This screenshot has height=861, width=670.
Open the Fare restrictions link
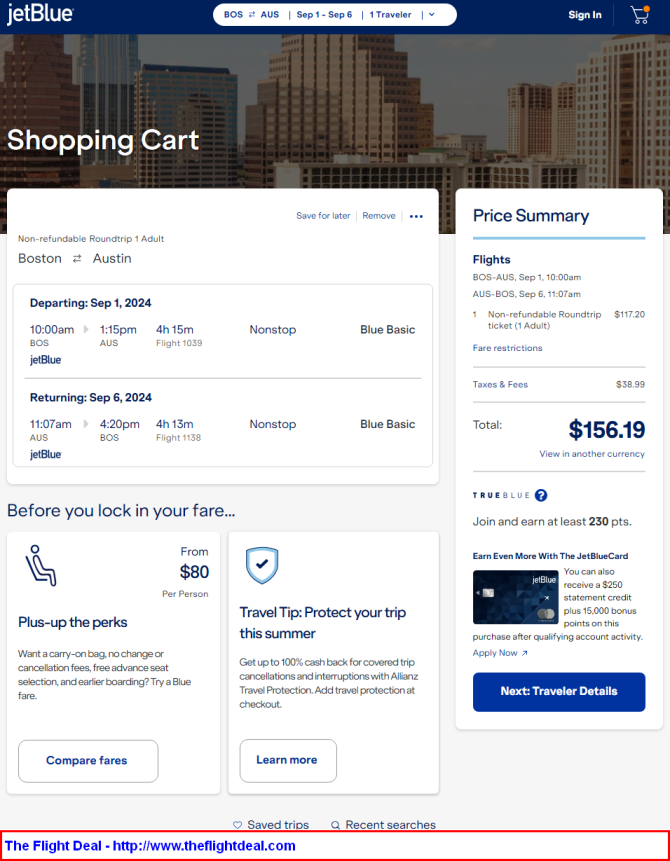pos(507,348)
